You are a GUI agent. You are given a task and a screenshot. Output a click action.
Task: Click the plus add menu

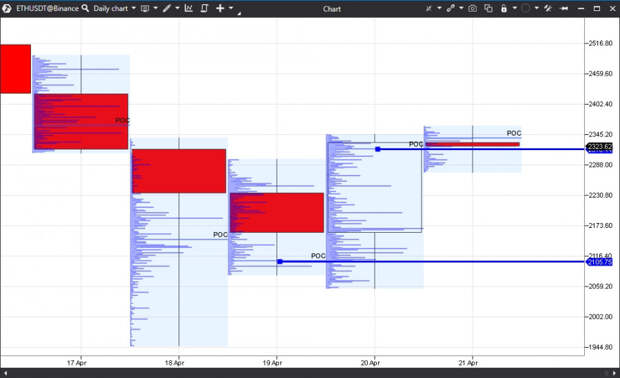point(220,8)
